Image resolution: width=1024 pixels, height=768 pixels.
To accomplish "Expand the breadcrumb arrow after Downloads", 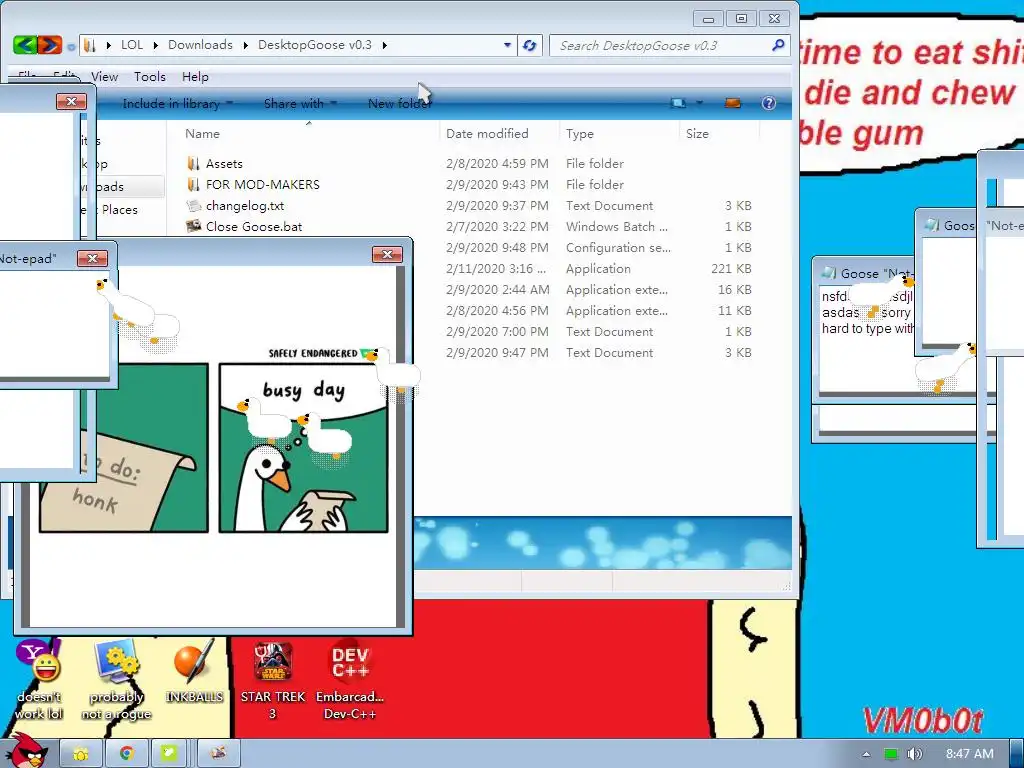I will (x=246, y=45).
